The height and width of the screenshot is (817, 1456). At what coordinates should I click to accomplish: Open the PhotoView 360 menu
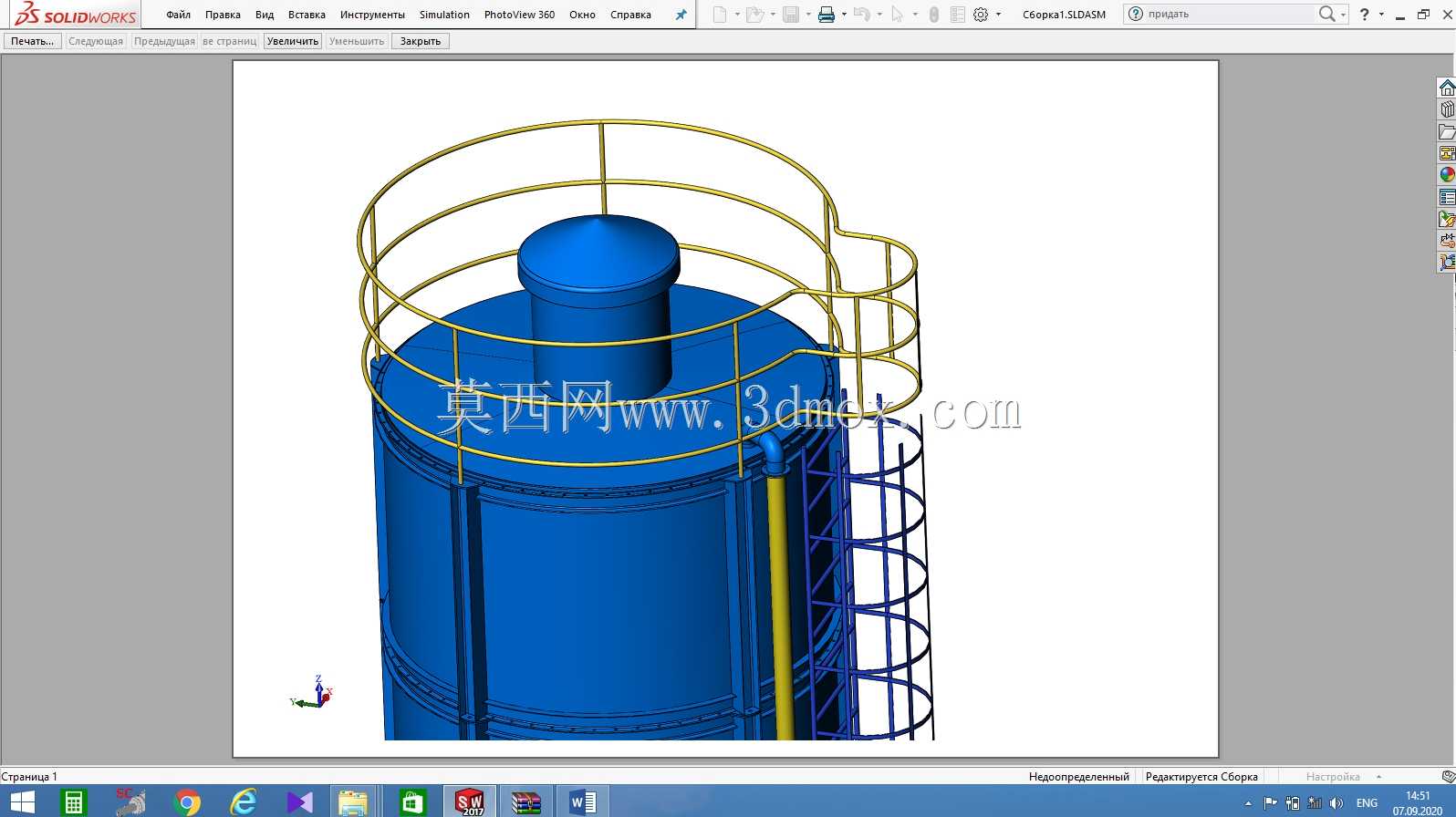point(519,15)
